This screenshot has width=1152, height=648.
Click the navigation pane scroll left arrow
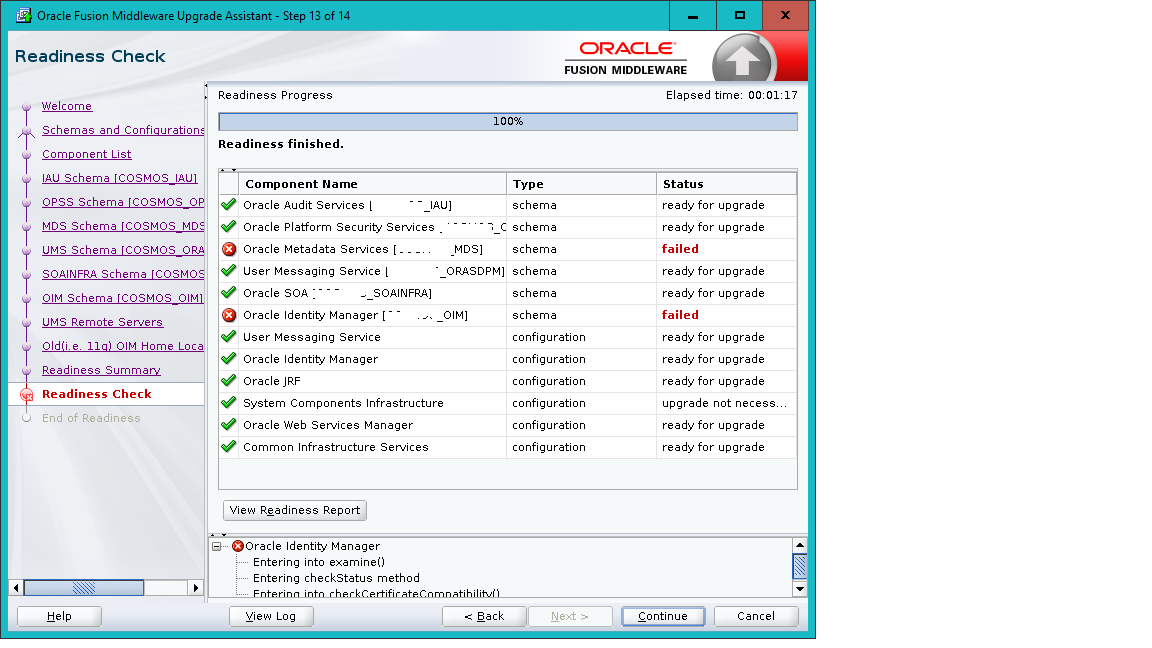[16, 588]
